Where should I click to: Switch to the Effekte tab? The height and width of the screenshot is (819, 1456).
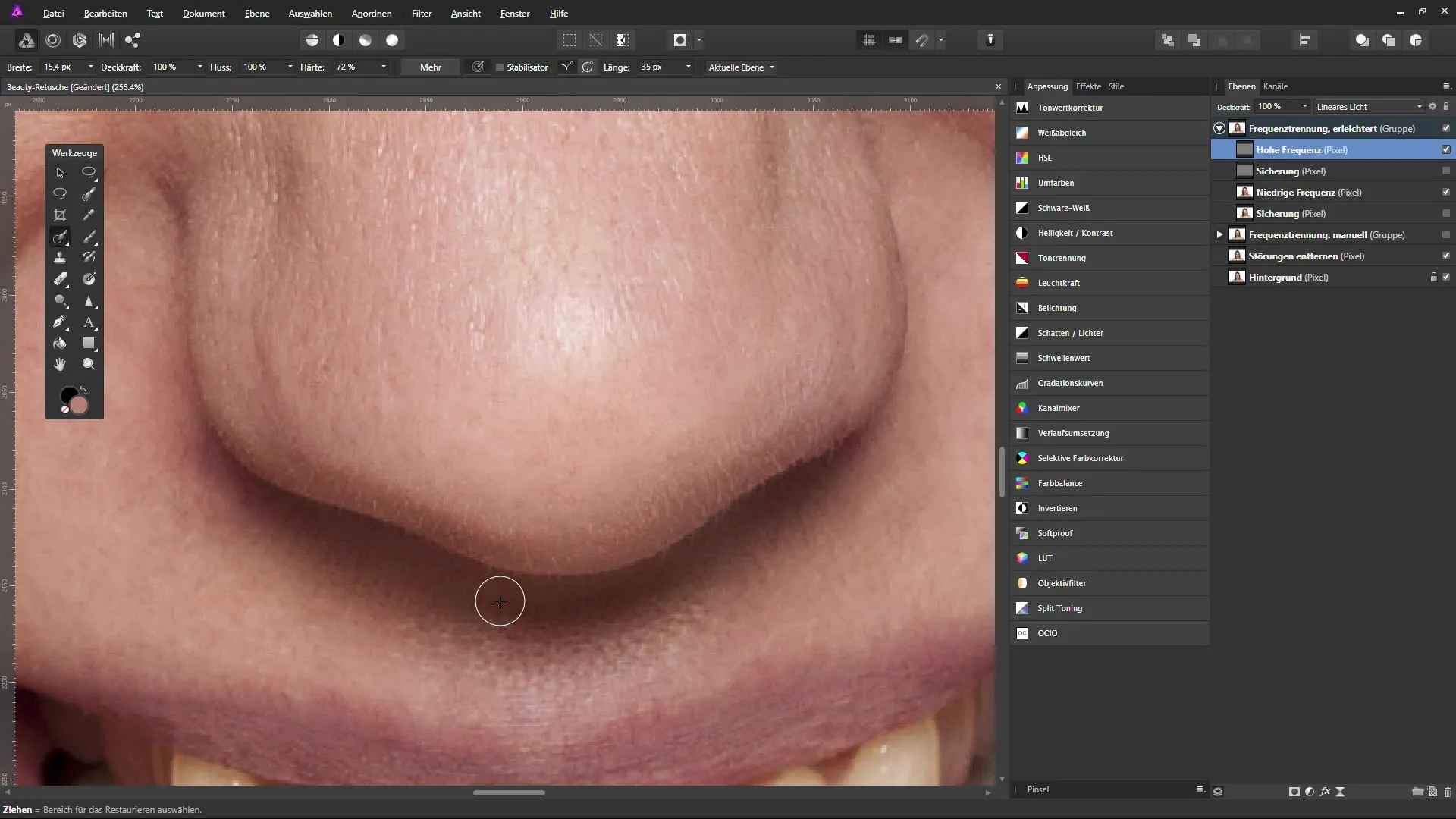pyautogui.click(x=1088, y=86)
